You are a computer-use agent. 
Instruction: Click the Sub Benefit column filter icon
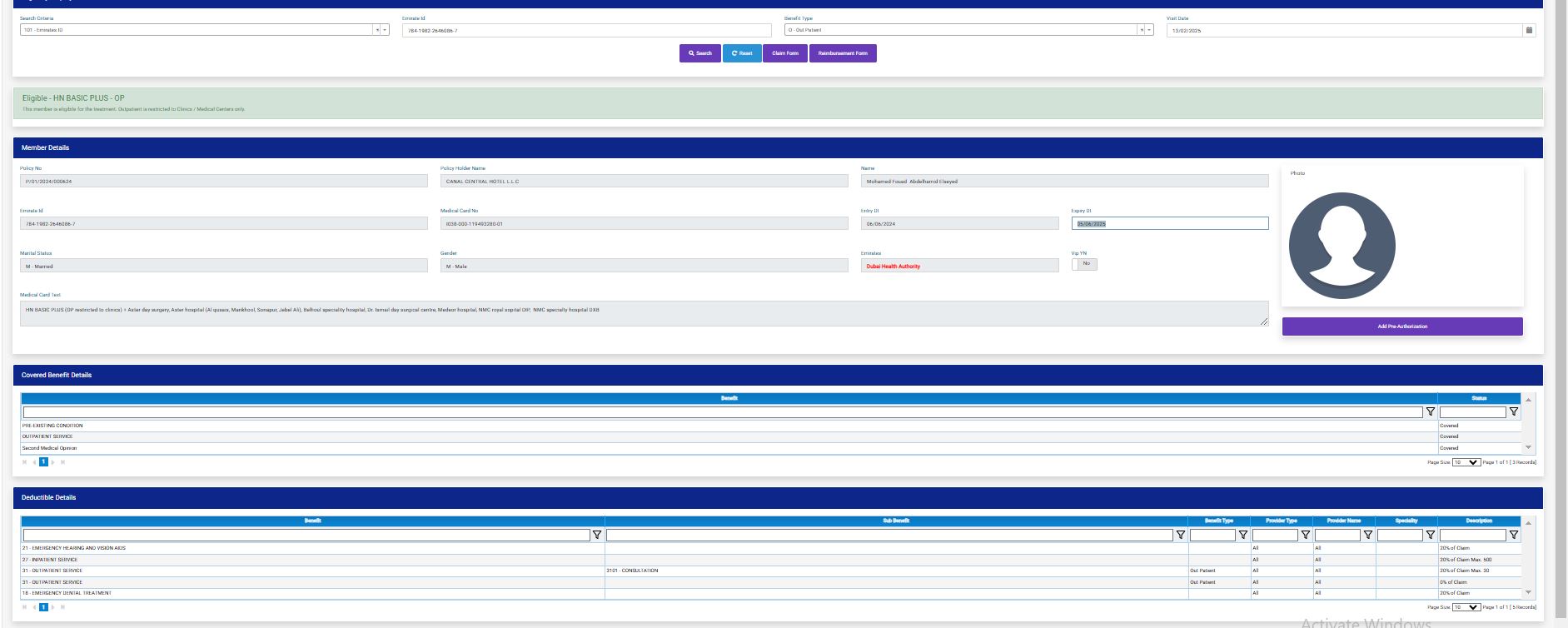click(x=1180, y=535)
